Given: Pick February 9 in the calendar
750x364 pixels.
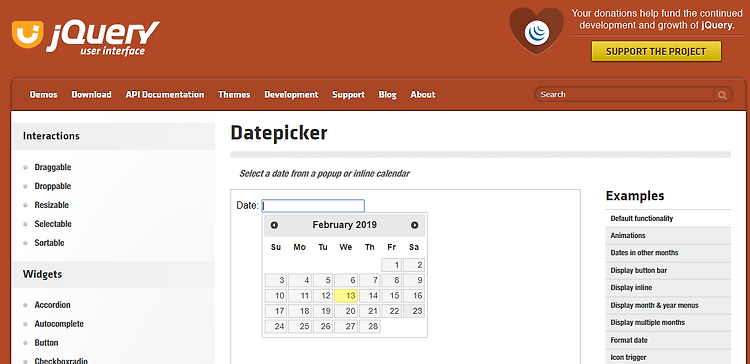Looking at the screenshot, I should (x=414, y=280).
